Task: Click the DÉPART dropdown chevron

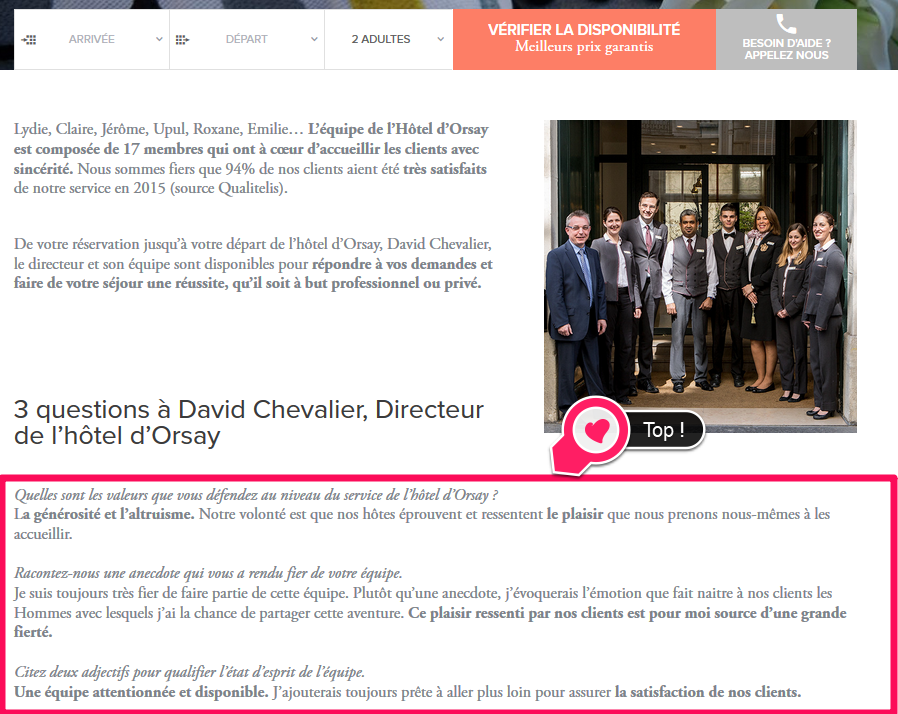Action: (314, 40)
